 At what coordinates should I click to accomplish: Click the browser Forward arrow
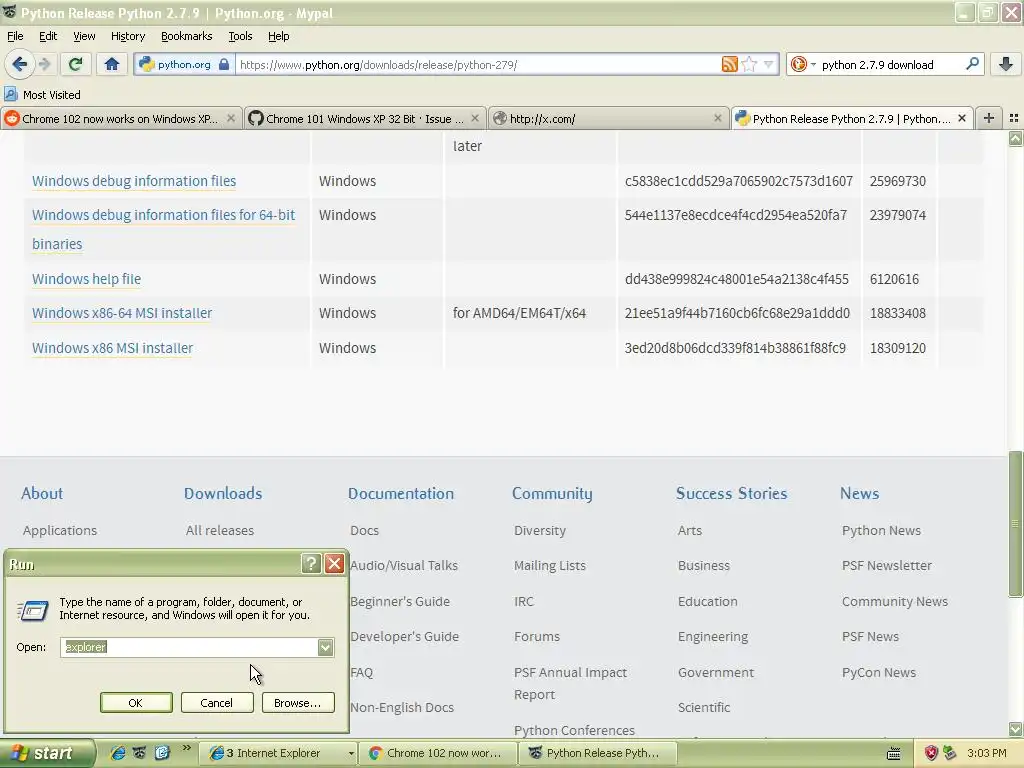click(x=44, y=64)
